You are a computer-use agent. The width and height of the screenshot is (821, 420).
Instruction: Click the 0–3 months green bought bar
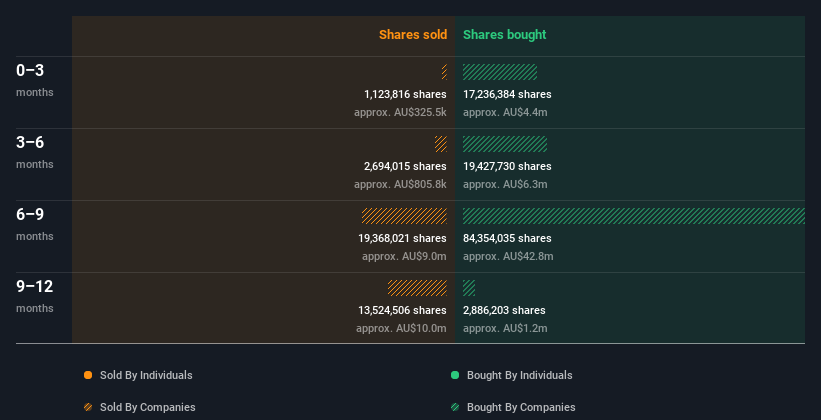point(500,72)
